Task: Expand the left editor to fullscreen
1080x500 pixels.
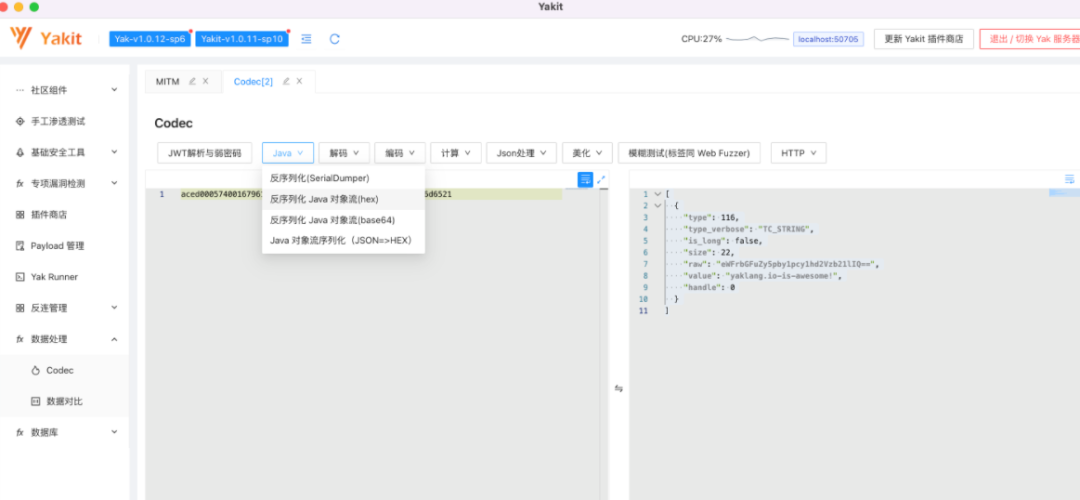Action: click(x=601, y=179)
